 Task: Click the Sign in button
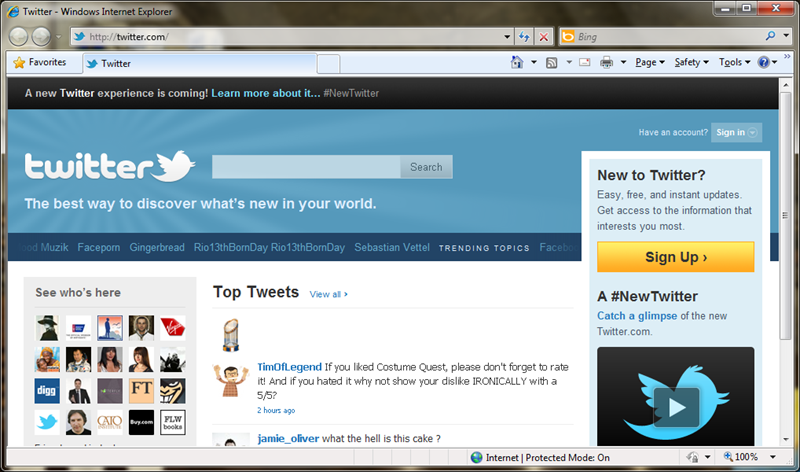coord(736,133)
